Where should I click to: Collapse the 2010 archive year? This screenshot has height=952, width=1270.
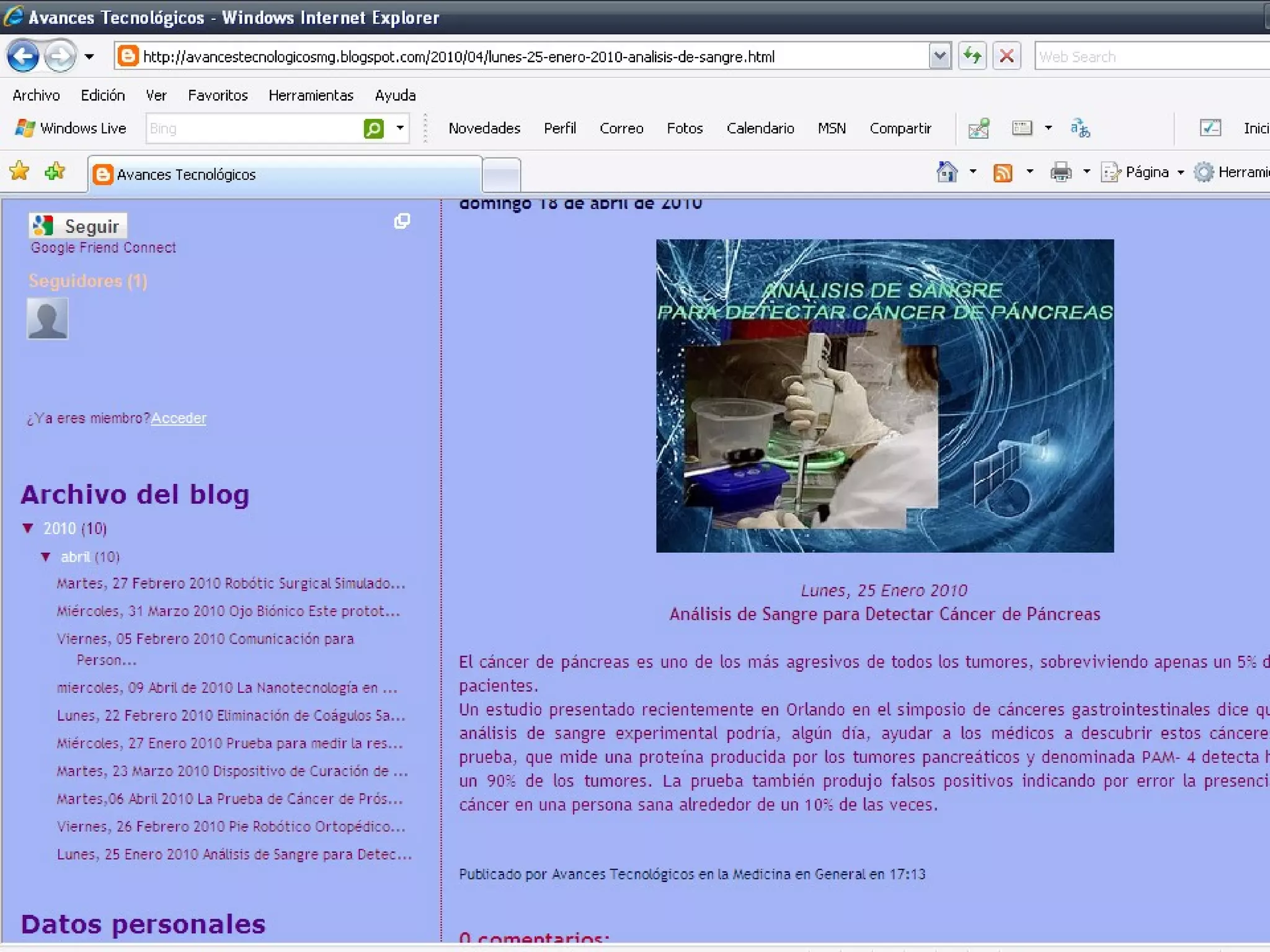coord(28,528)
